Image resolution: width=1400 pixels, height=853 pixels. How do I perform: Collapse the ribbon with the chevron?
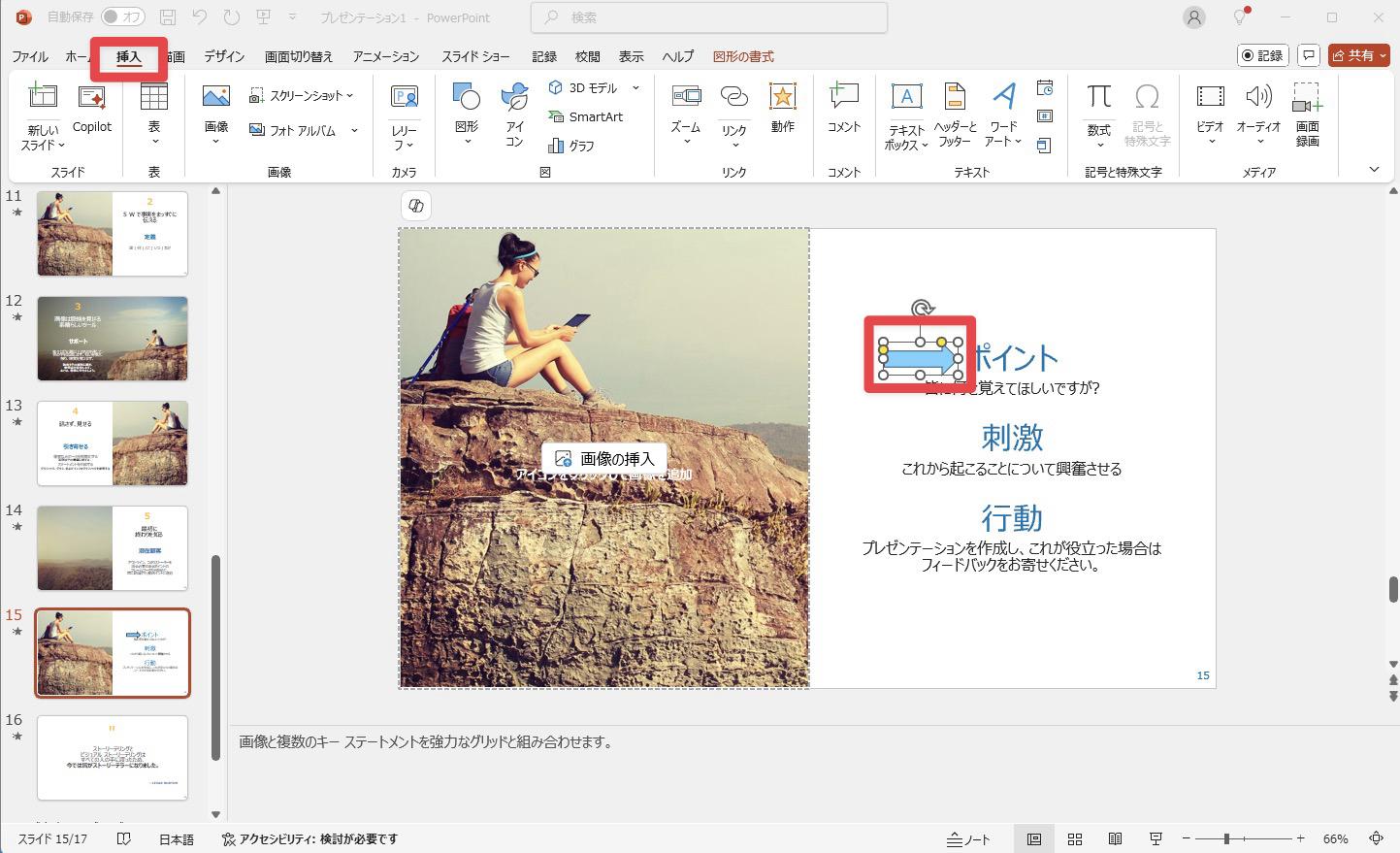point(1374,170)
